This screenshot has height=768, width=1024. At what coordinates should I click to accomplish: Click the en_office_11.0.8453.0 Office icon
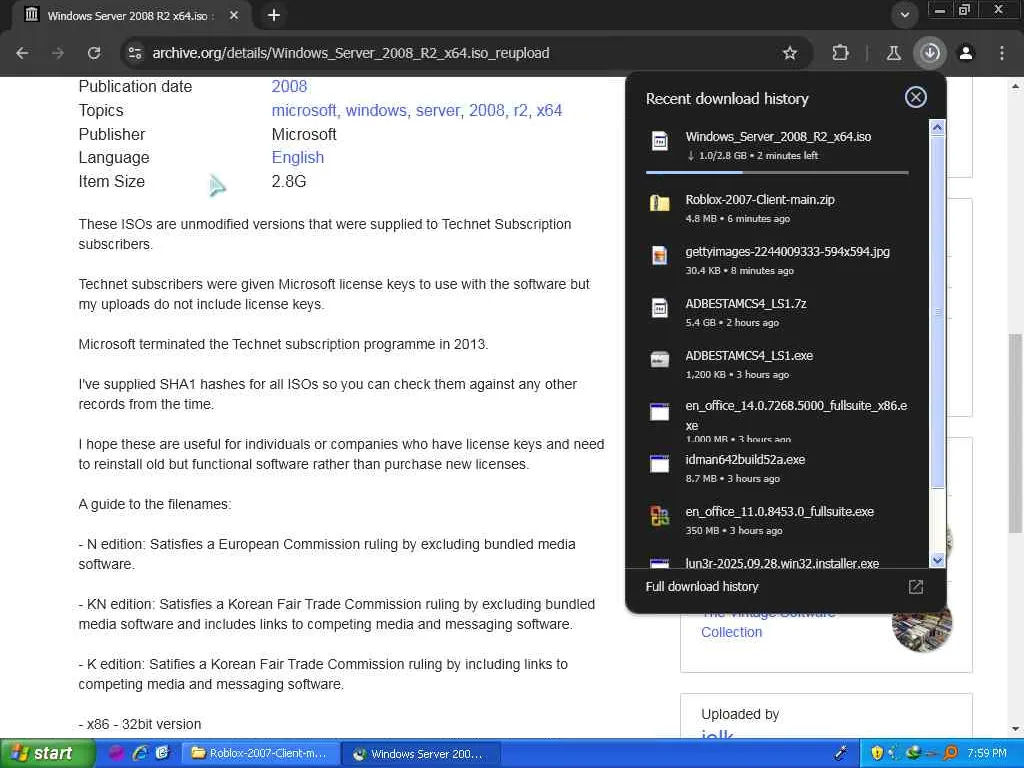(x=660, y=516)
